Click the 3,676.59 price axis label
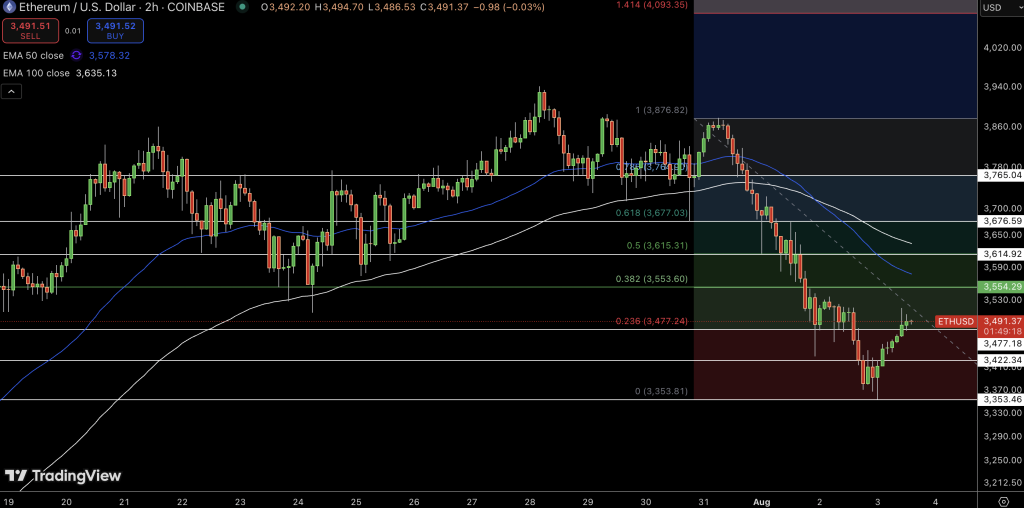 point(1001,221)
